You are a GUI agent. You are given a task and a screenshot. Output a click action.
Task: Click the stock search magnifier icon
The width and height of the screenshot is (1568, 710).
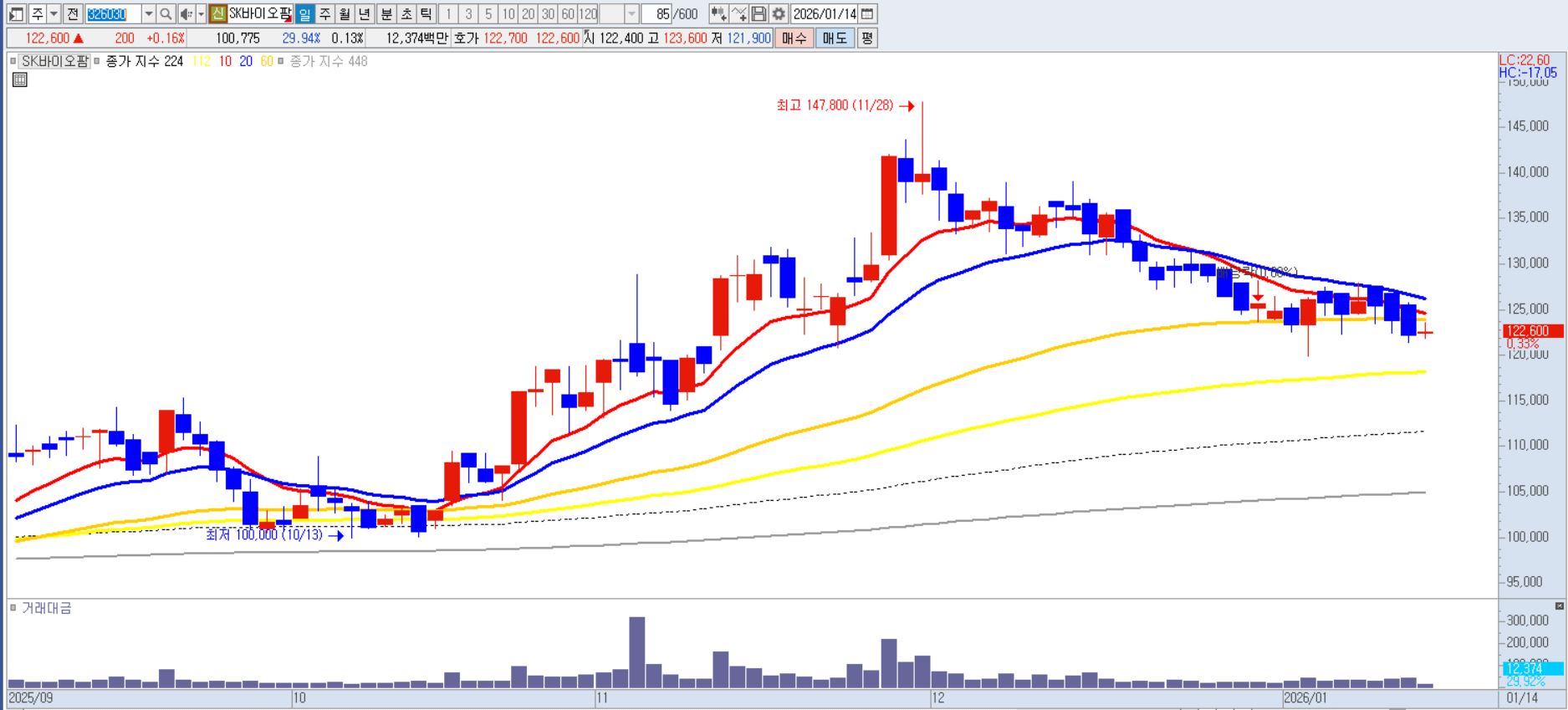pyautogui.click(x=166, y=14)
